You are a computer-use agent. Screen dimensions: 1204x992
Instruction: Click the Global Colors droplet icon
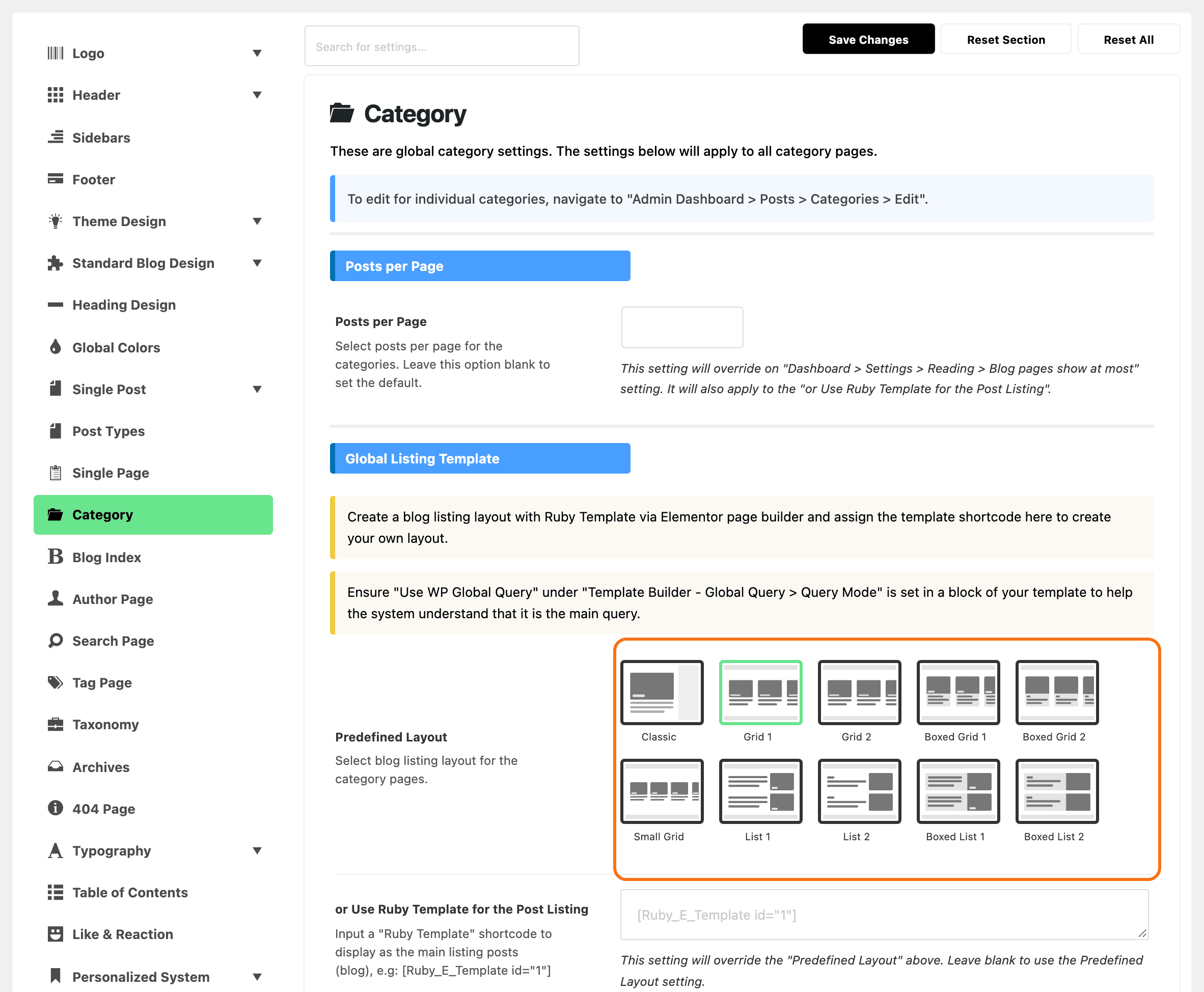pos(56,347)
